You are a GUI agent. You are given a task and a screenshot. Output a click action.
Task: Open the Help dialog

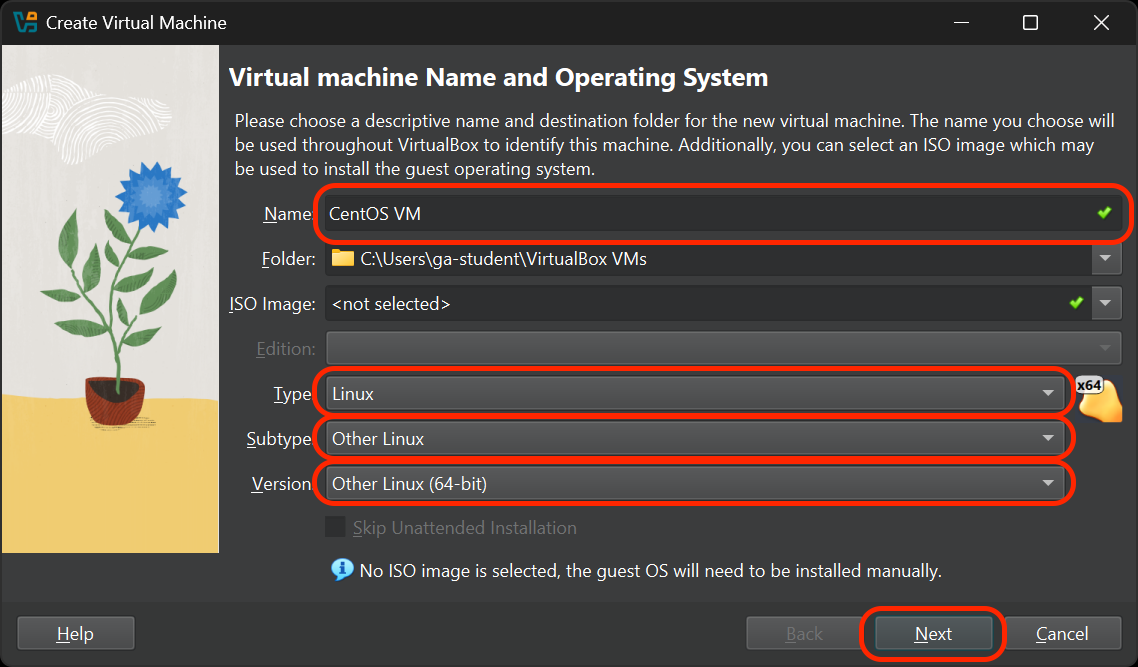[75, 633]
